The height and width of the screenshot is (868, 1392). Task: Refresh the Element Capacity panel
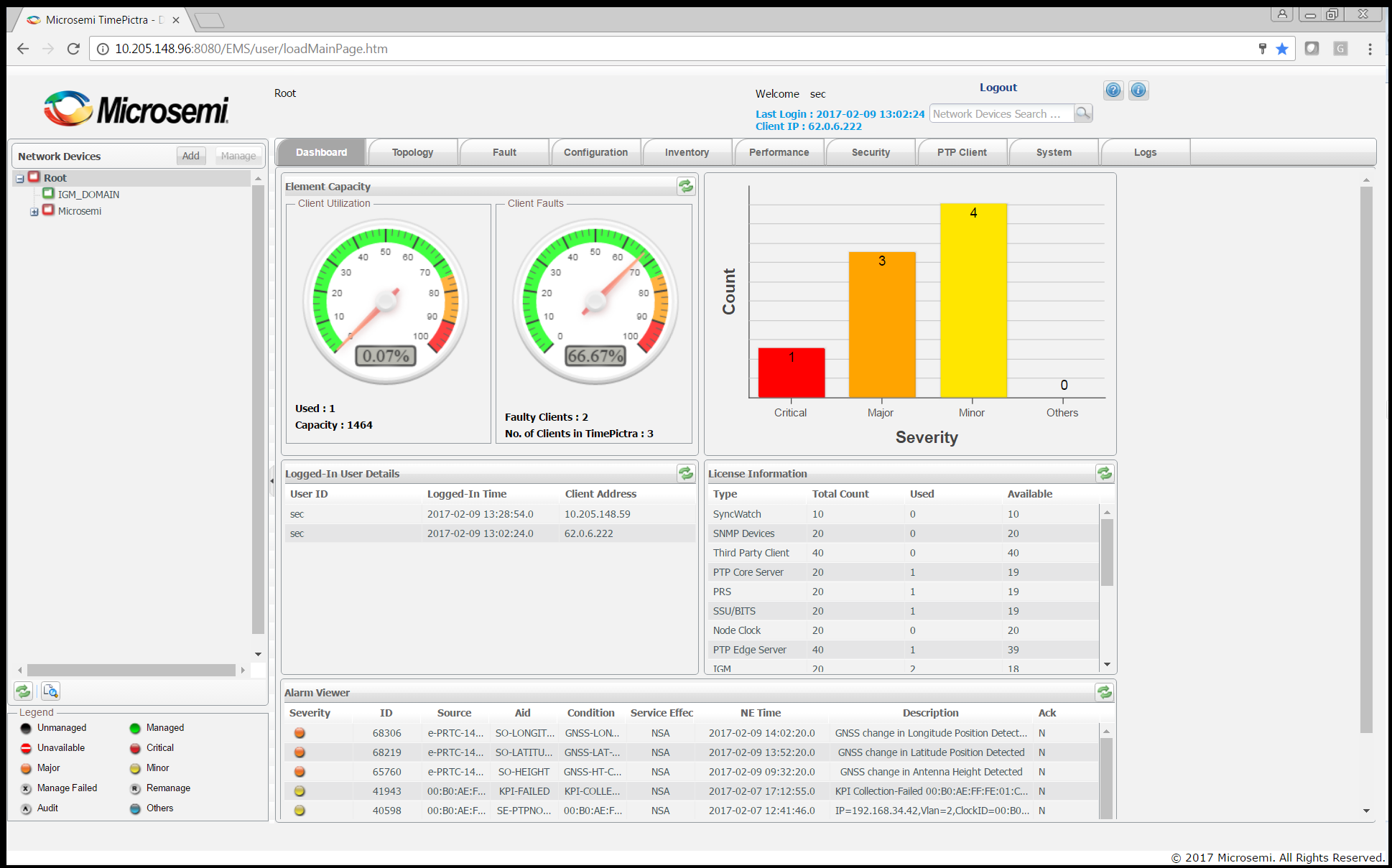click(685, 186)
